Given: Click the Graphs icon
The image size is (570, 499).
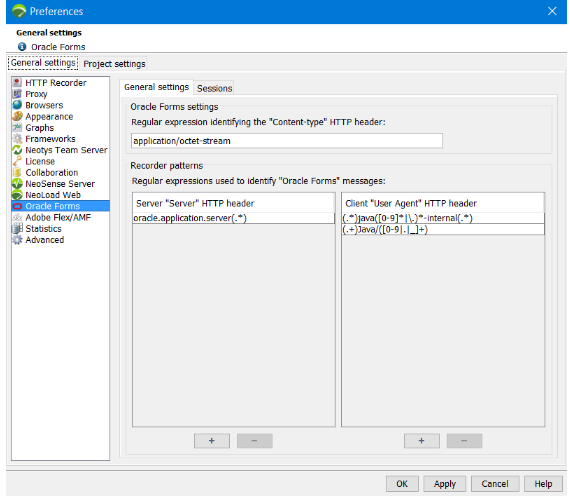Looking at the screenshot, I should coord(17,128).
